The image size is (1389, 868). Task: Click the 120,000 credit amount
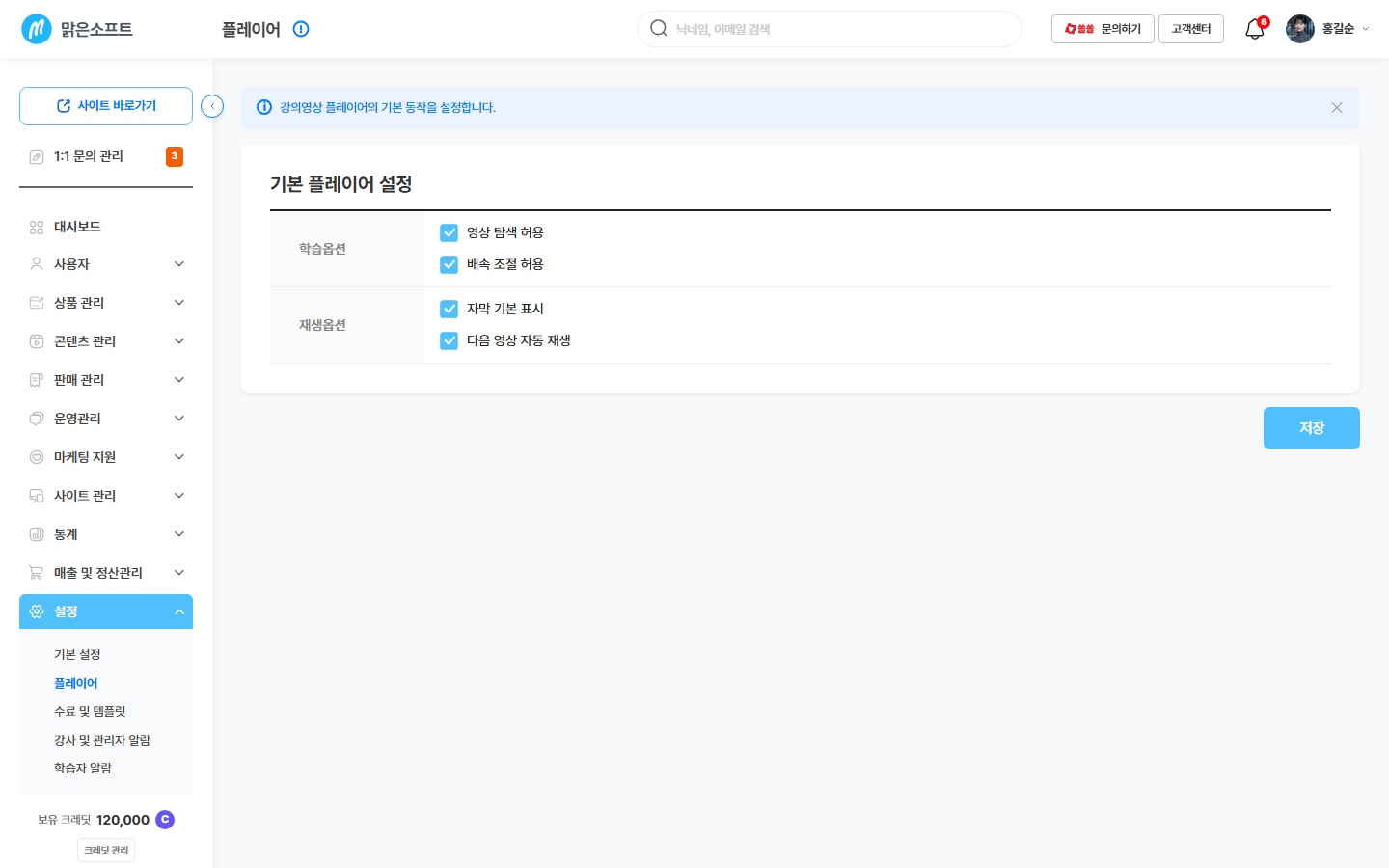pos(123,820)
